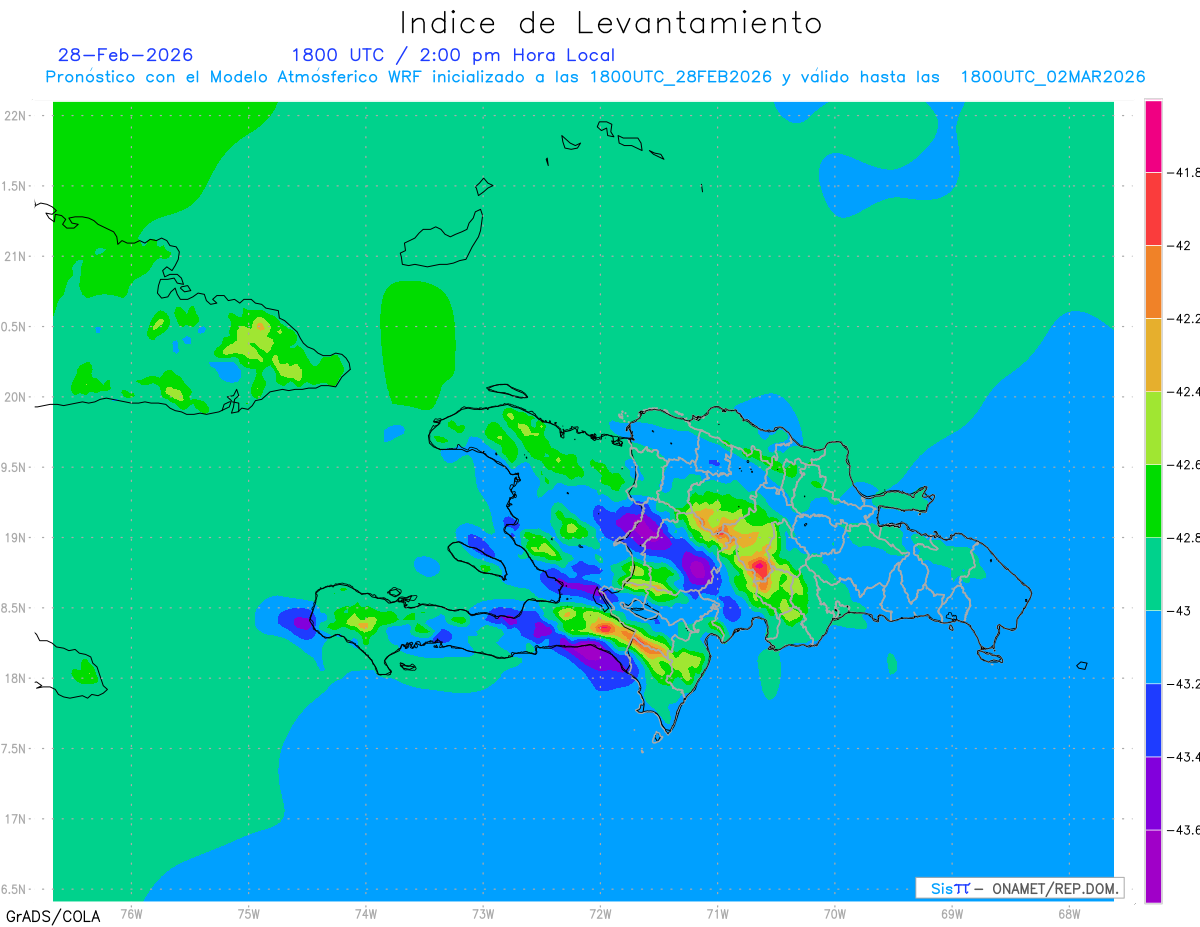This screenshot has width=1200, height=927.
Task: Click the '76W' longitude label
Action: click(x=131, y=913)
